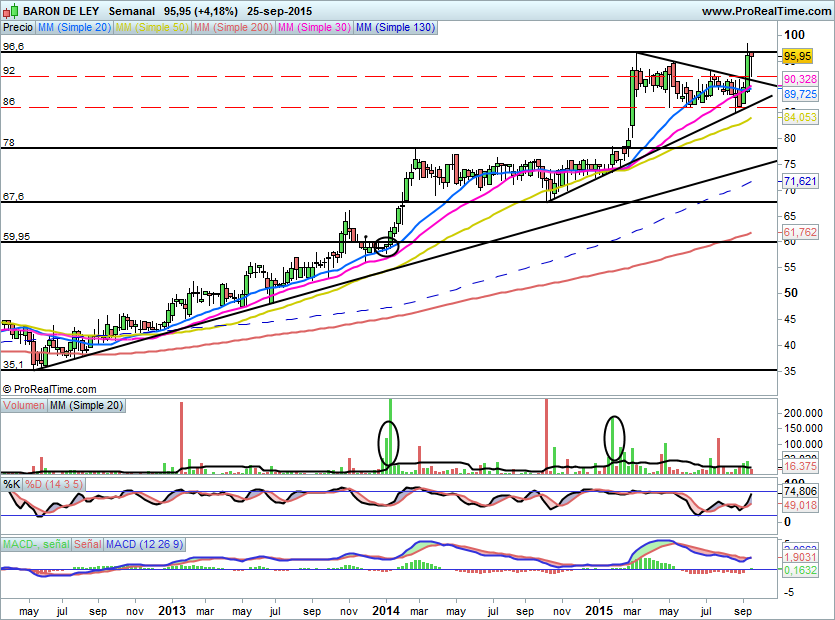This screenshot has width=835, height=620.
Task: Select the MM (Simple 20) price label
Action: (x=75, y=27)
